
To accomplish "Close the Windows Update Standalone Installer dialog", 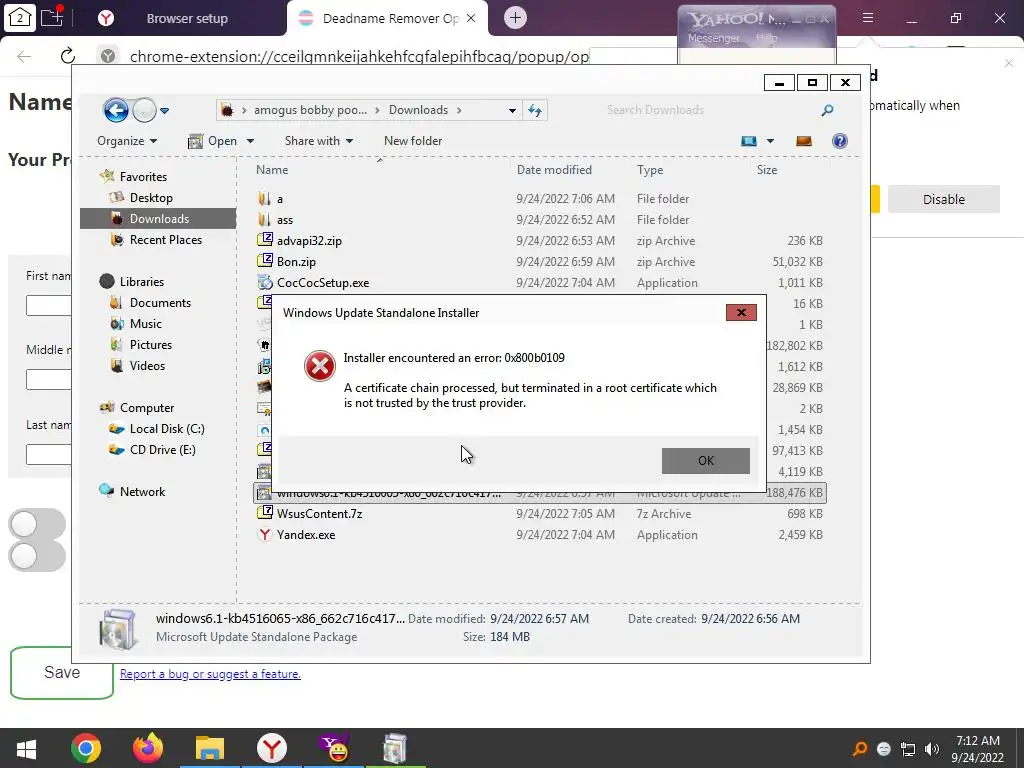I will tap(741, 312).
